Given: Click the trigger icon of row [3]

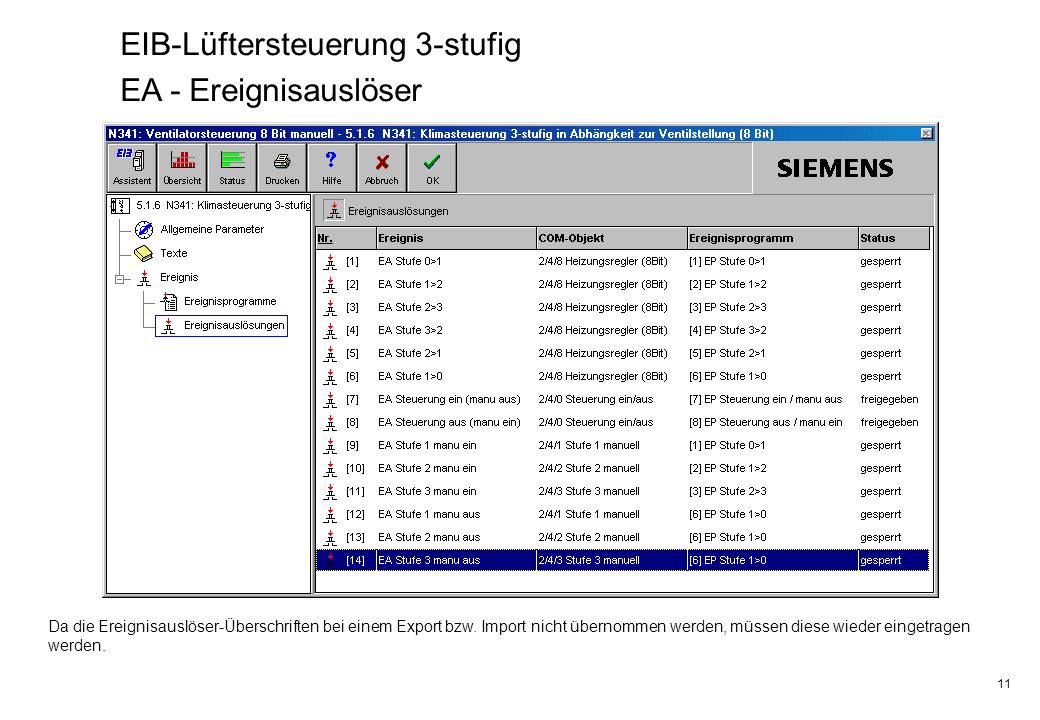Looking at the screenshot, I should click(330, 308).
